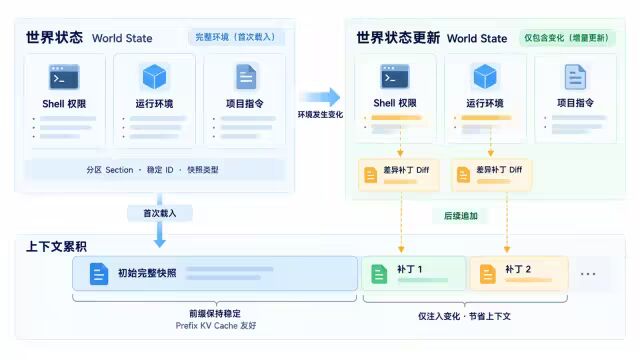This screenshot has height=360, width=640.
Task: Click the terminal icon in 世界状态更新 panel
Action: [395, 76]
